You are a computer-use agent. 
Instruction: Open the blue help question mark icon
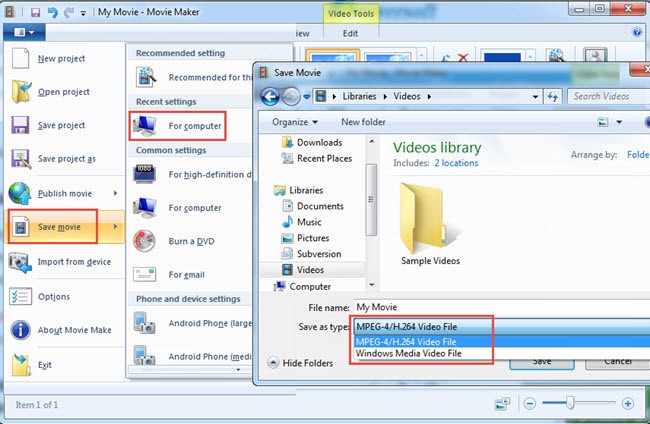point(637,32)
